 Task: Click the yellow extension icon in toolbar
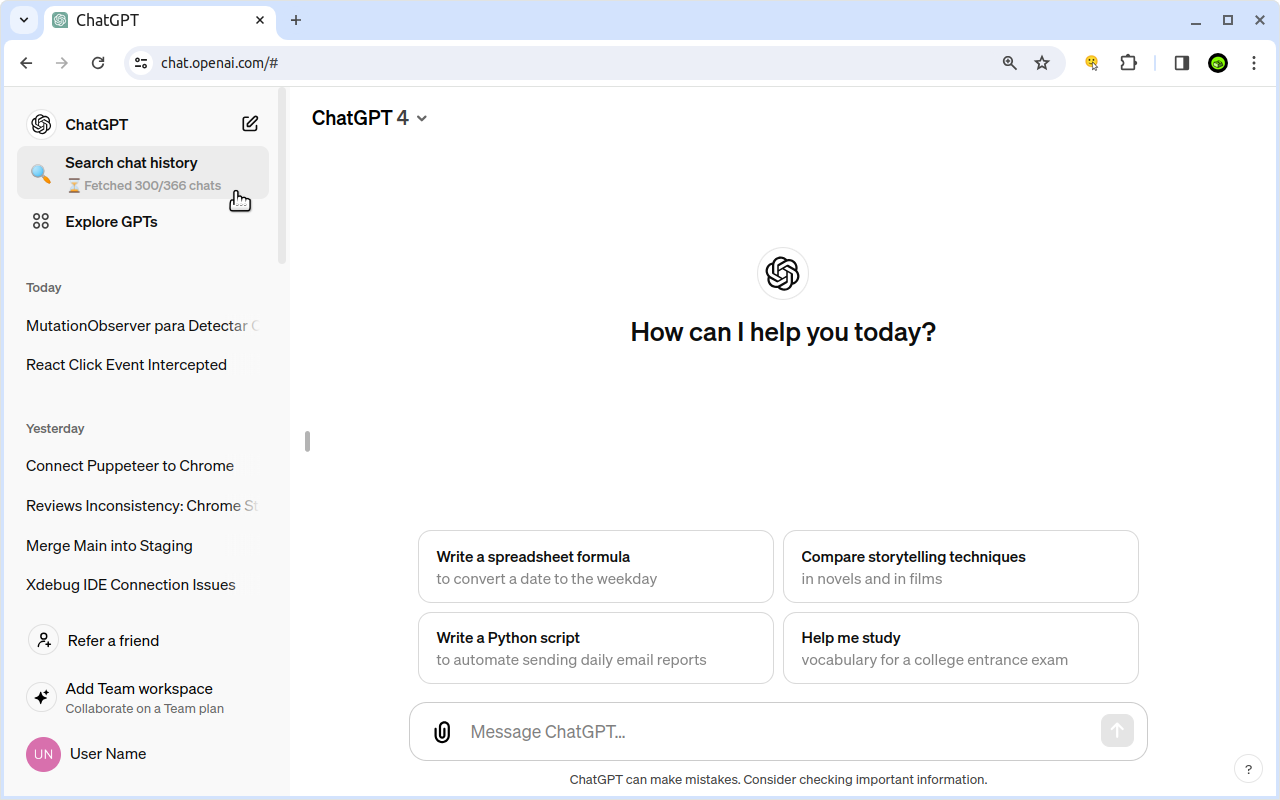1092,63
